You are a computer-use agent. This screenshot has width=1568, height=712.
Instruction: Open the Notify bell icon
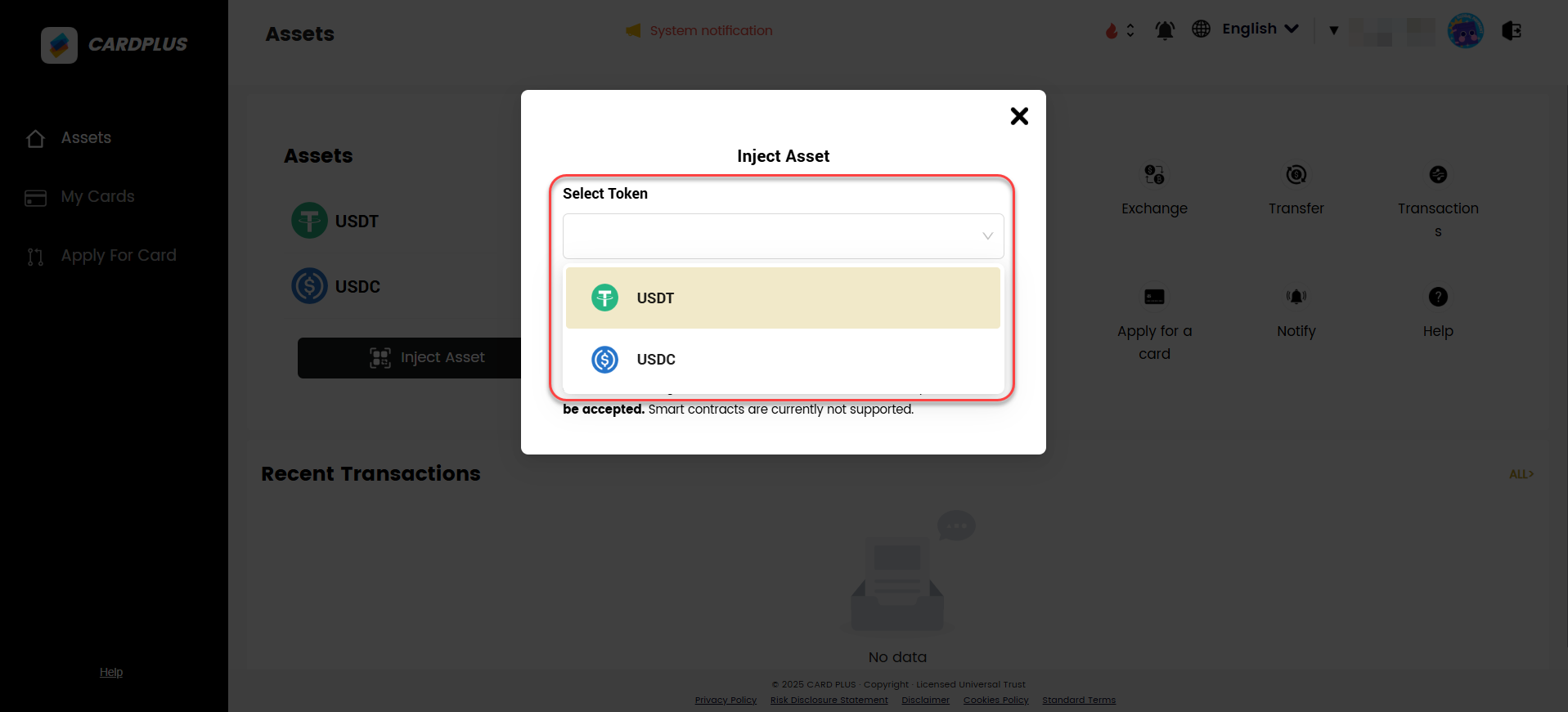coord(1296,298)
